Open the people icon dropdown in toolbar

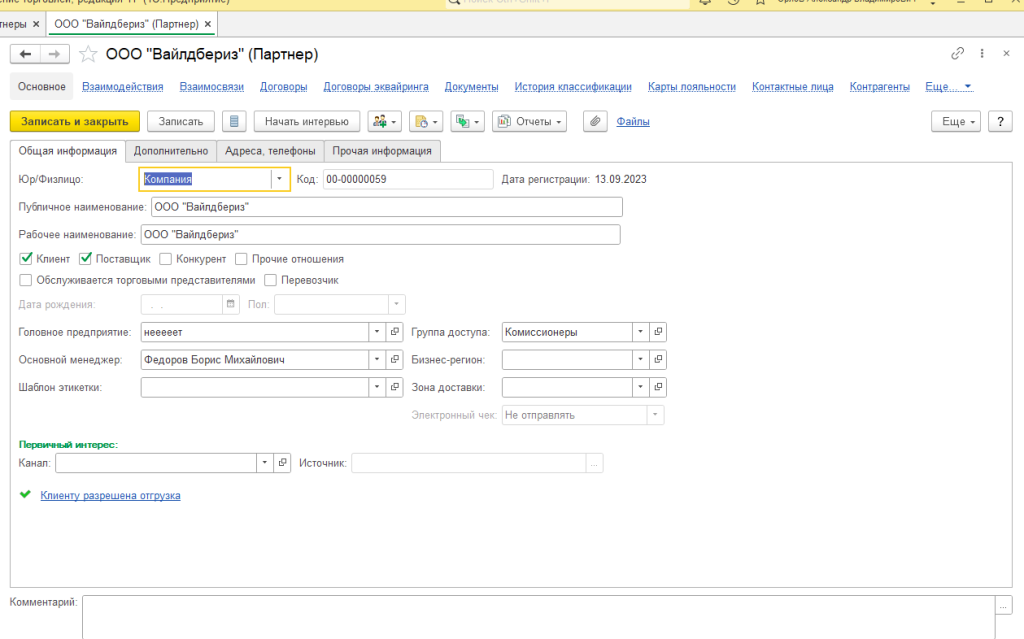[384, 122]
